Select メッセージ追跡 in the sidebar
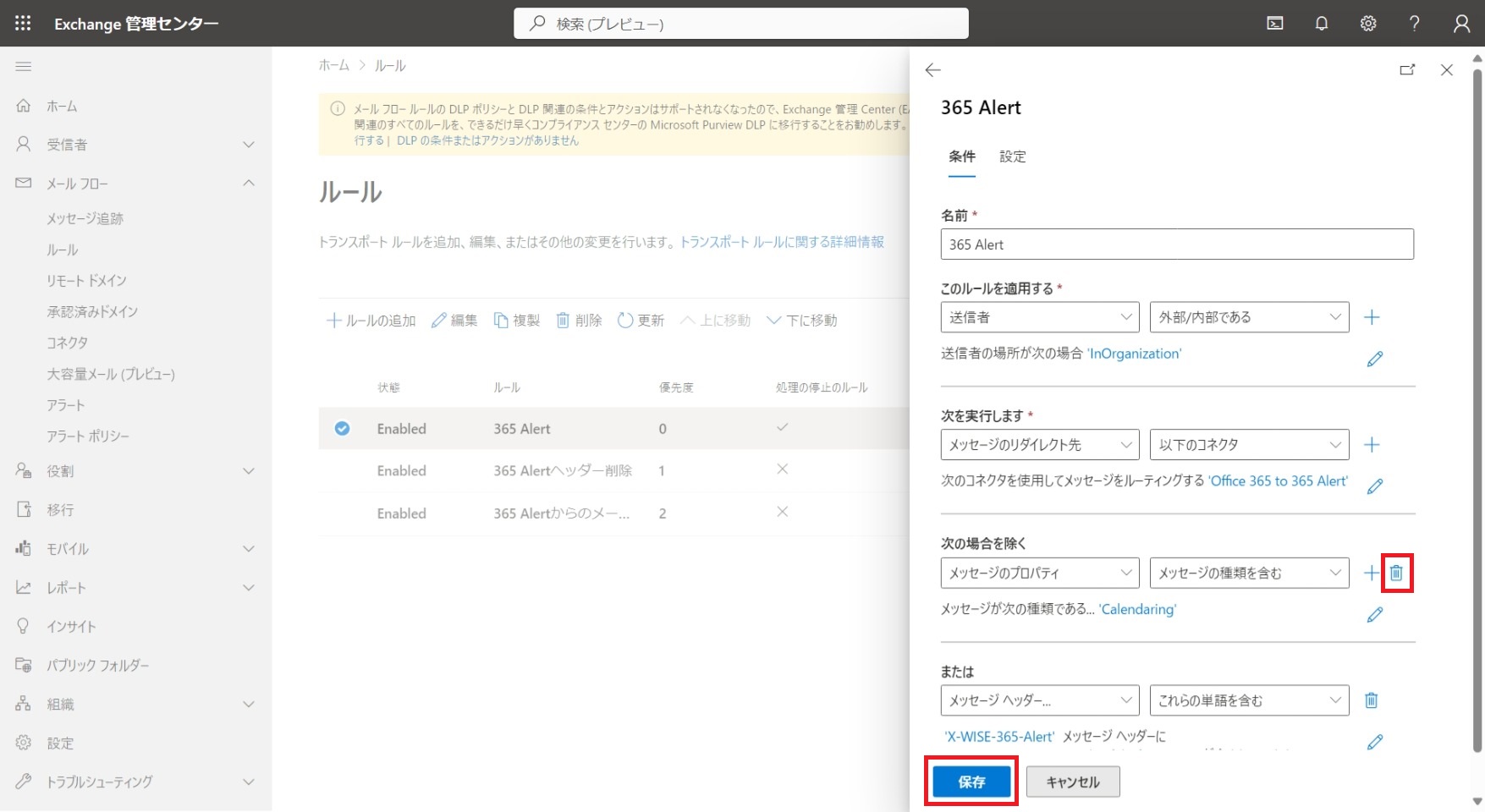The width and height of the screenshot is (1485, 812). click(x=85, y=219)
